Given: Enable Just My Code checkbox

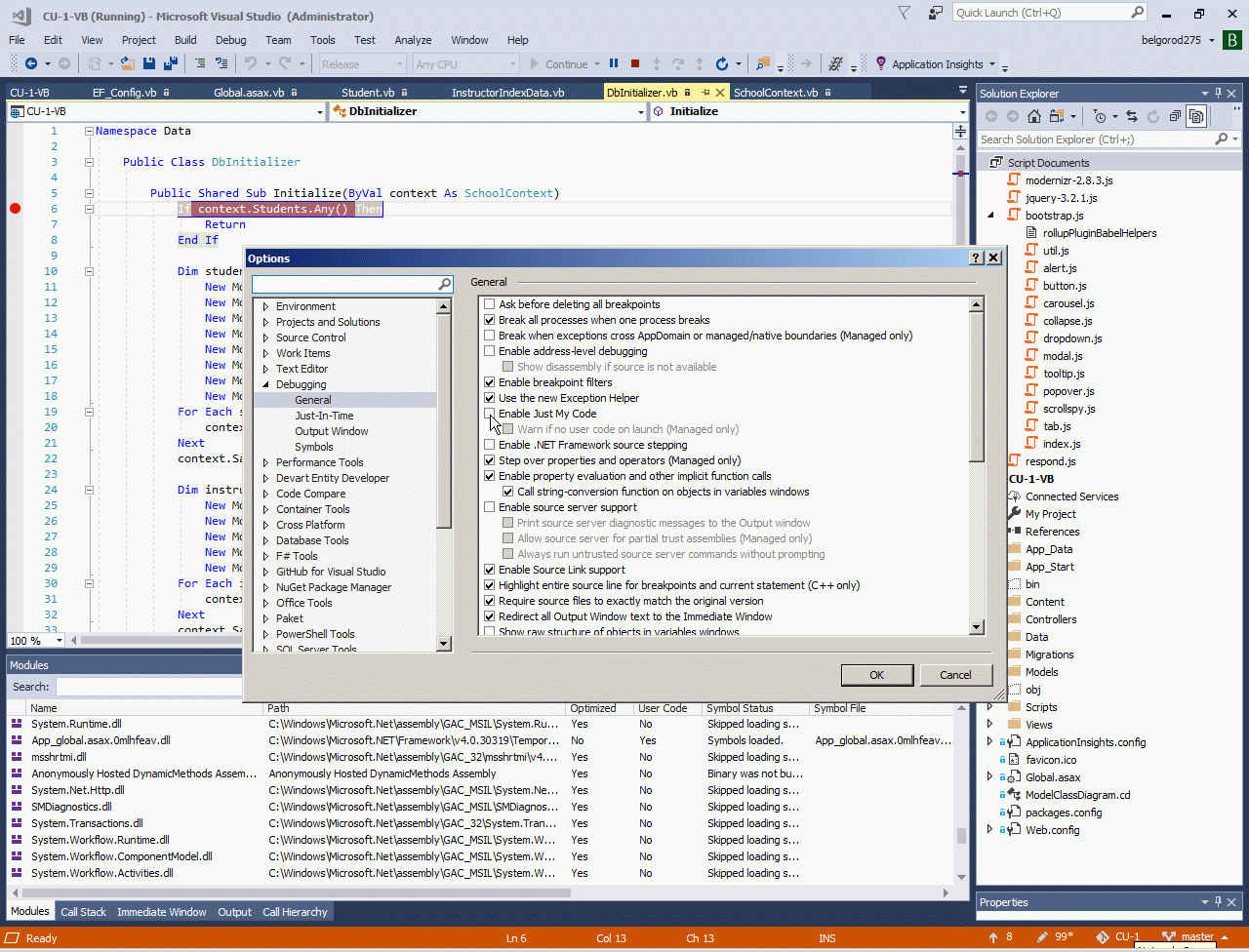Looking at the screenshot, I should (490, 414).
